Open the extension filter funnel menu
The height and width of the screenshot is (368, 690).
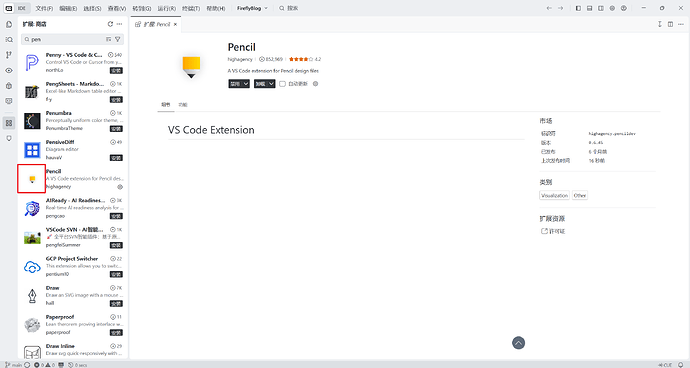point(117,39)
